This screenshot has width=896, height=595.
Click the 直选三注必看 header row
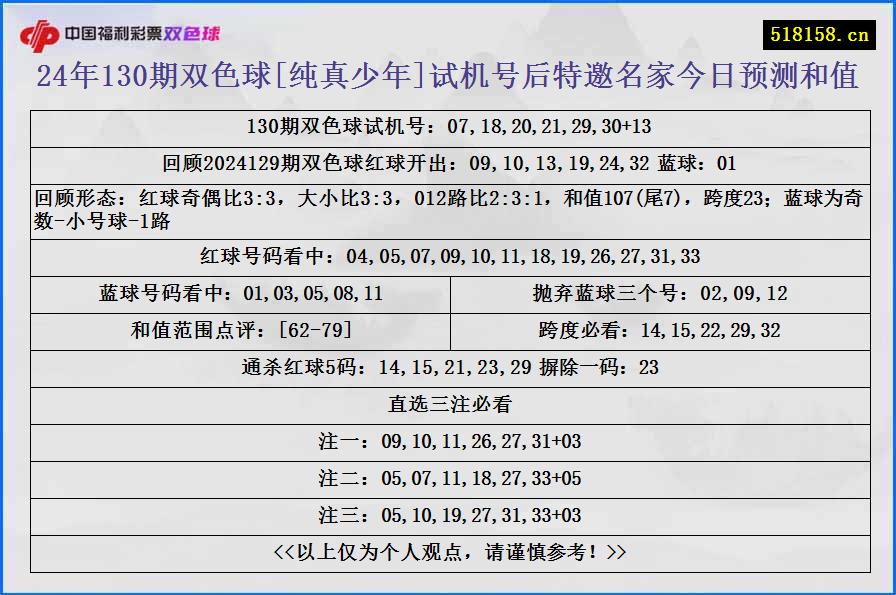tap(448, 404)
